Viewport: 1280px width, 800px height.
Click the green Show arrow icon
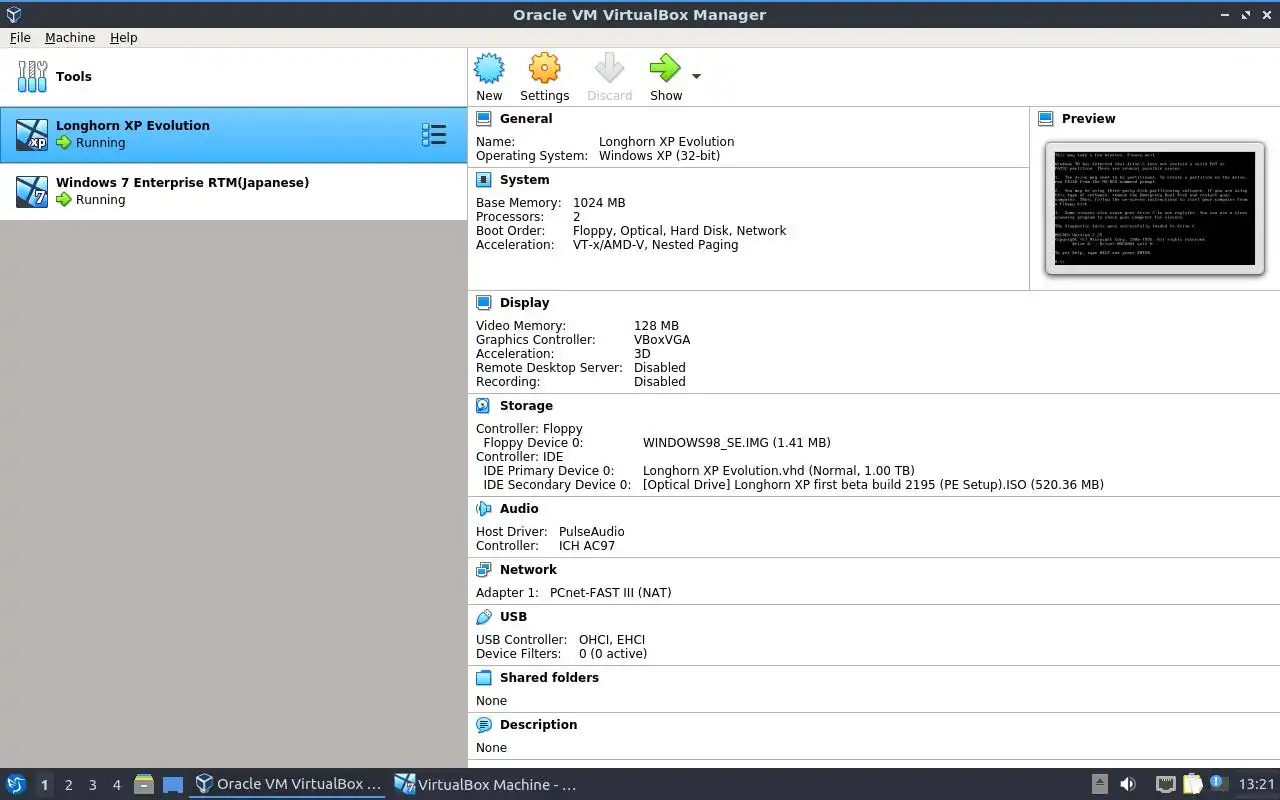click(x=665, y=69)
